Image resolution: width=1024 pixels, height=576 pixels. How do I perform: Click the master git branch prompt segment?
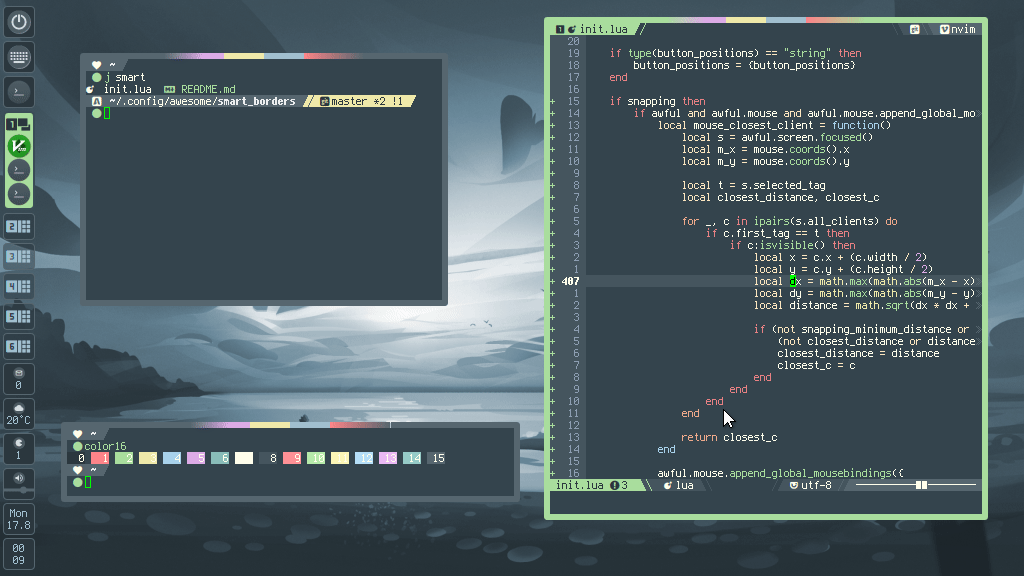(362, 101)
